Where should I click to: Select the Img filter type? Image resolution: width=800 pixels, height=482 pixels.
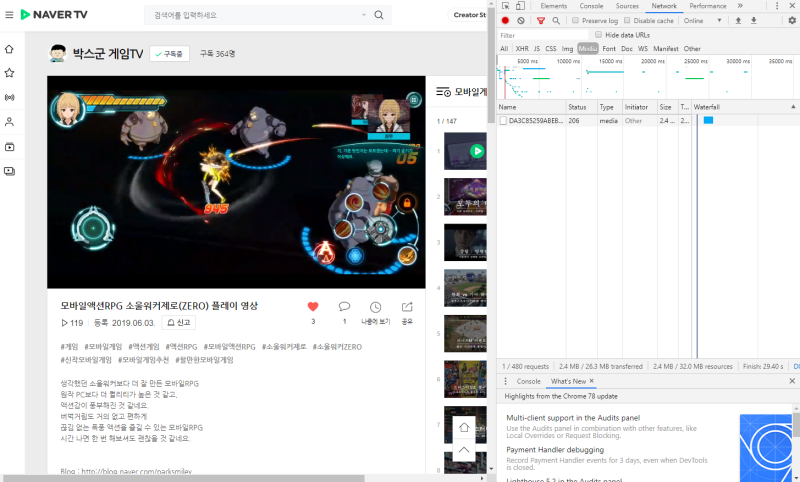click(567, 48)
